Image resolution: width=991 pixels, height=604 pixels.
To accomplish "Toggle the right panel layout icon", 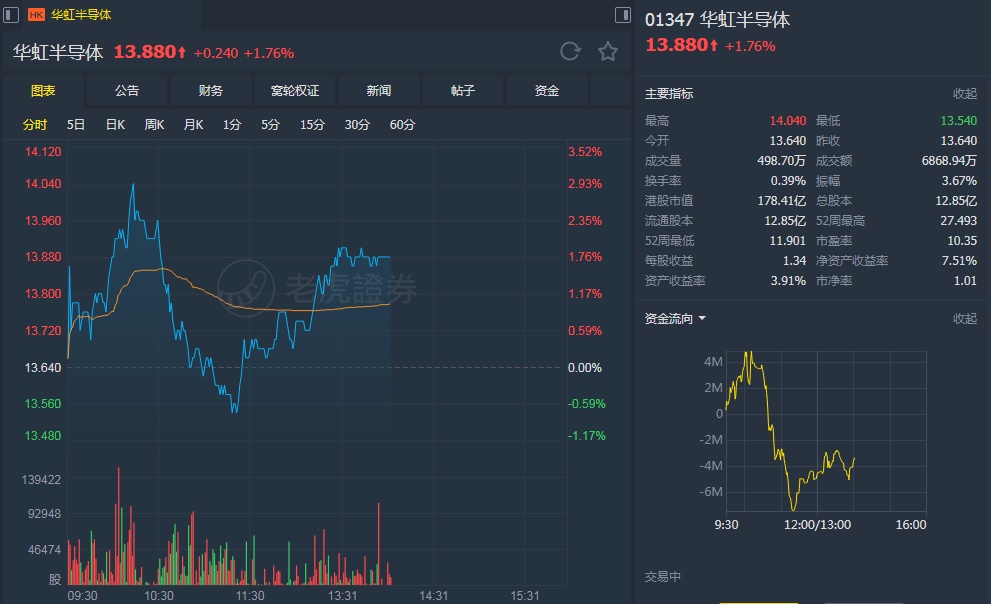I will pyautogui.click(x=622, y=15).
